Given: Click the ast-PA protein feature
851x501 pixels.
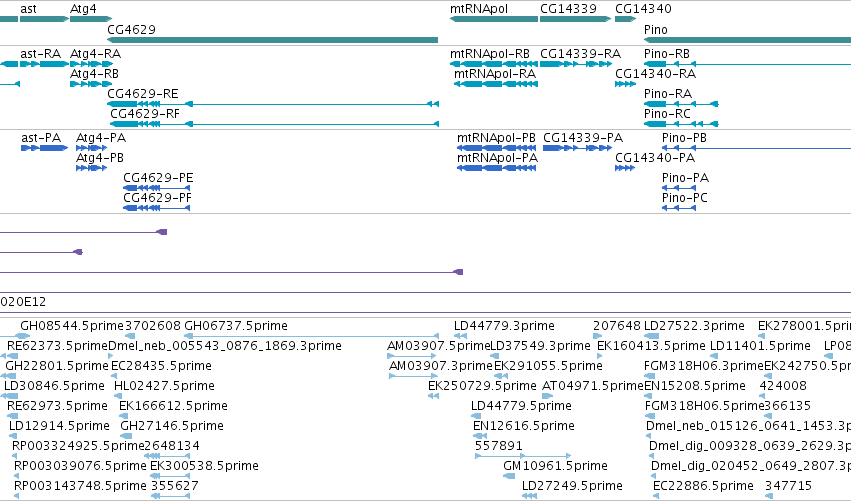Looking at the screenshot, I should tap(45, 148).
